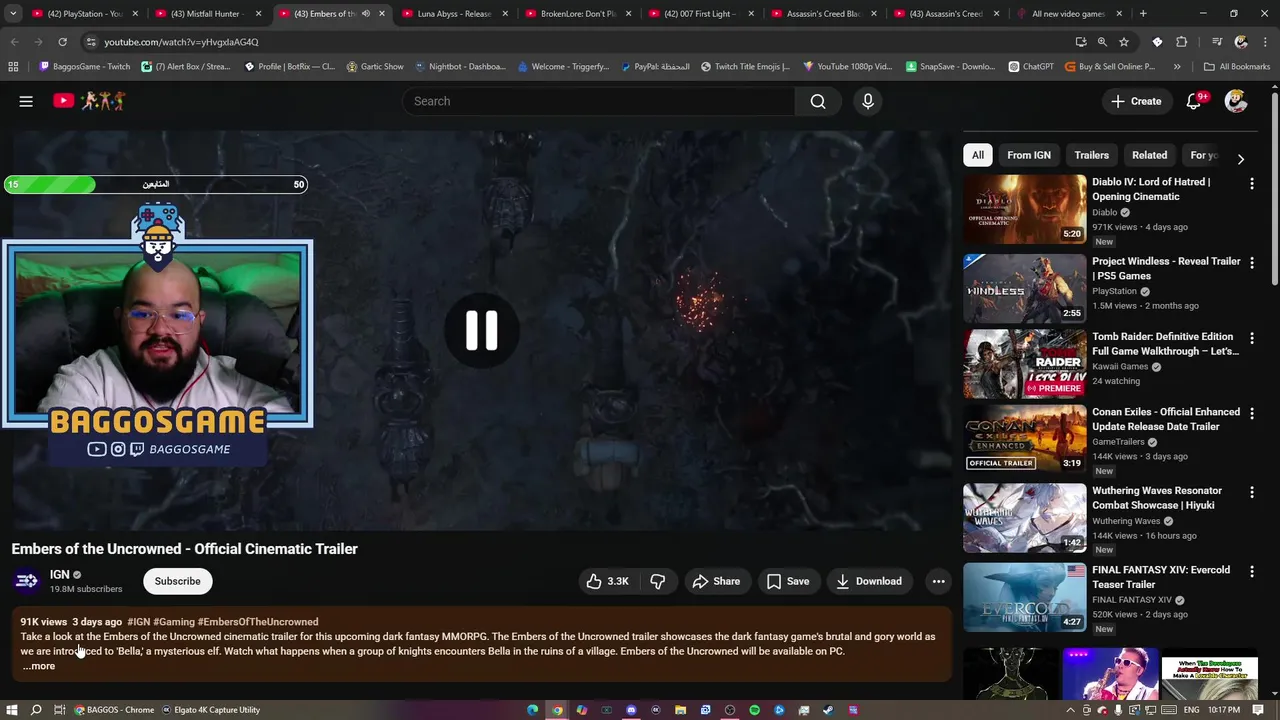Select the Trailers filter chip
This screenshot has width=1280, height=720.
[x=1091, y=155]
